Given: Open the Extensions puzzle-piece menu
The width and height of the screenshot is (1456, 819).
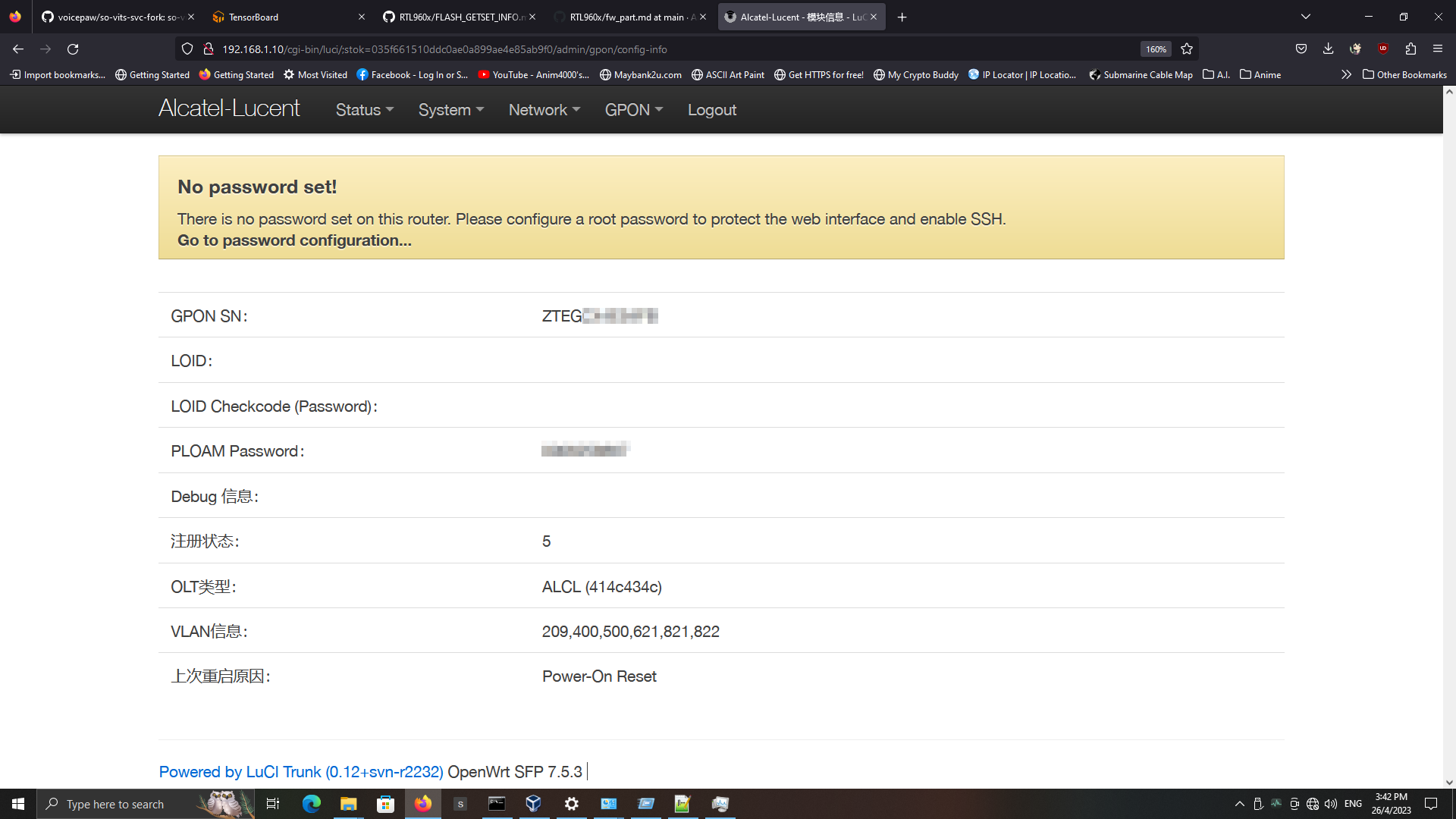Looking at the screenshot, I should pyautogui.click(x=1410, y=49).
